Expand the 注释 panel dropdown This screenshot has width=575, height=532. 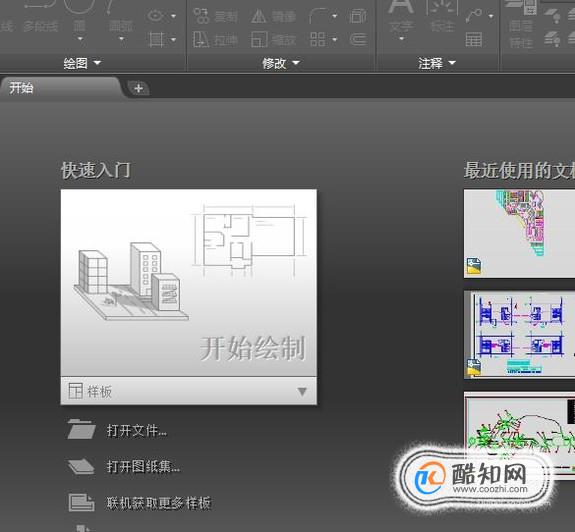coord(437,63)
